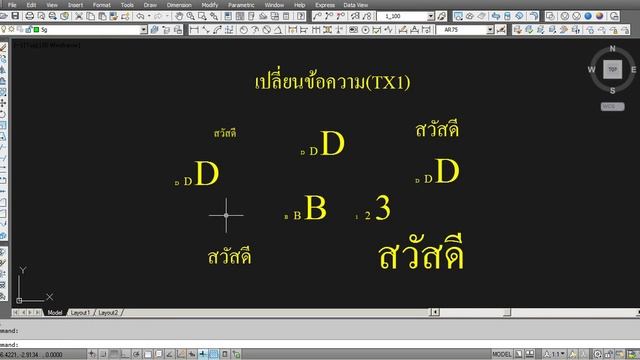Click the S compass direction on ViewCube
Viewport: 640px width, 360px height.
point(612,91)
